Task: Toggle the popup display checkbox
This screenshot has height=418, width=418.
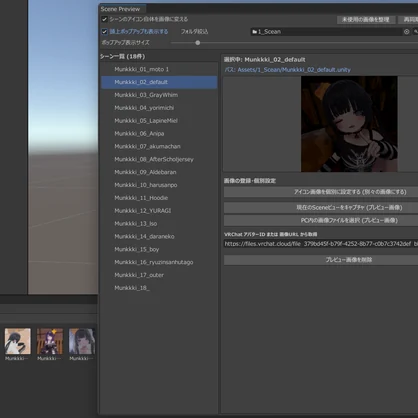Action: point(104,31)
